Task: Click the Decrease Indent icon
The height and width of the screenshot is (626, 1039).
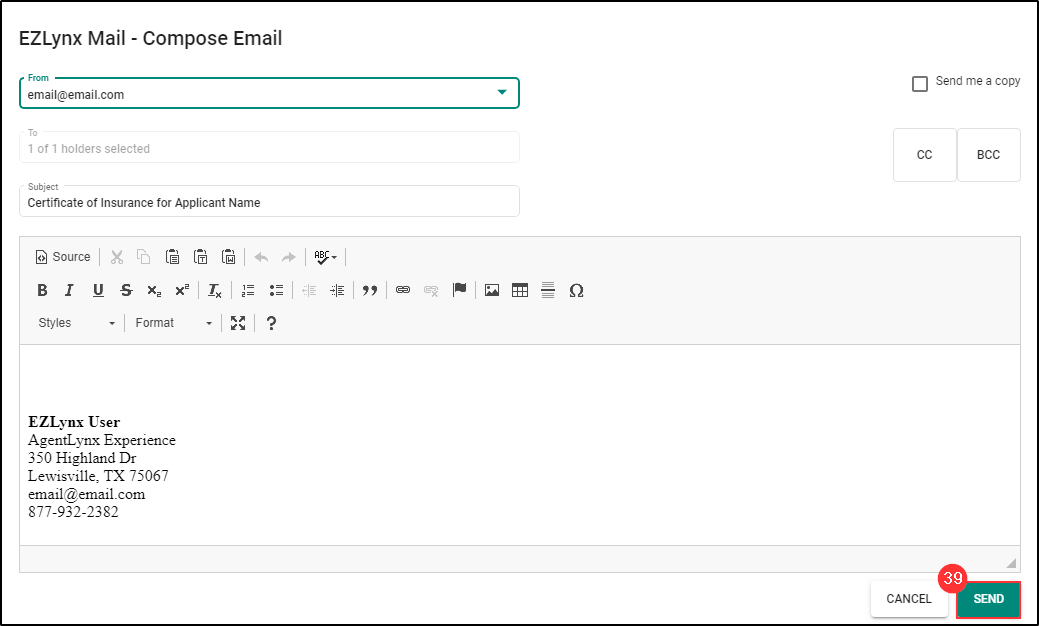Action: point(309,290)
